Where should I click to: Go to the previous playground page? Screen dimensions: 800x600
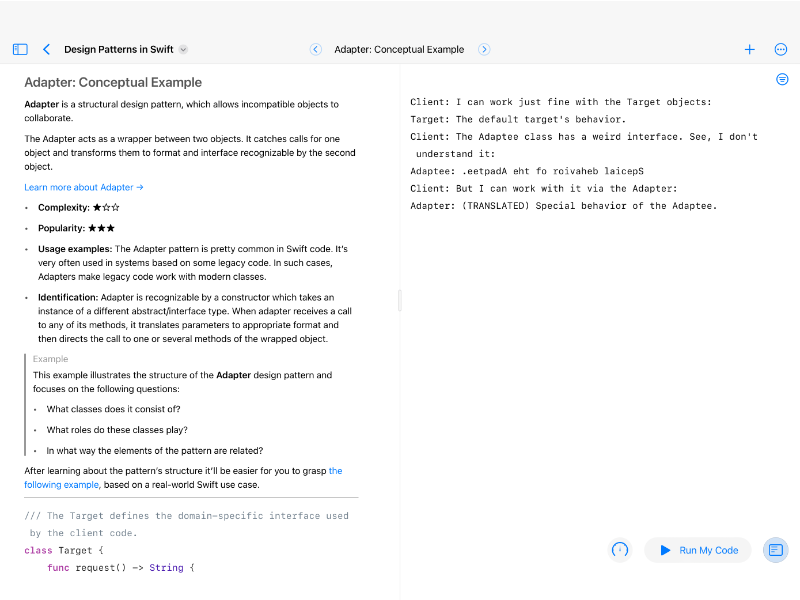point(316,49)
